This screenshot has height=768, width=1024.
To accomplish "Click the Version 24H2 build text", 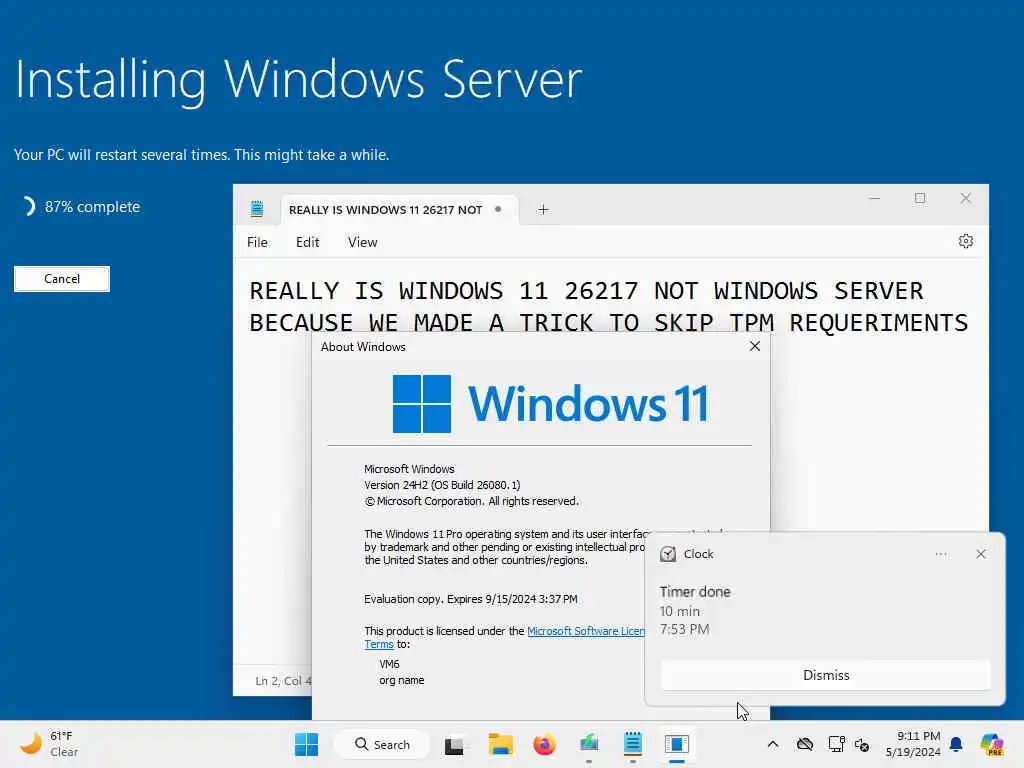I will coord(442,485).
